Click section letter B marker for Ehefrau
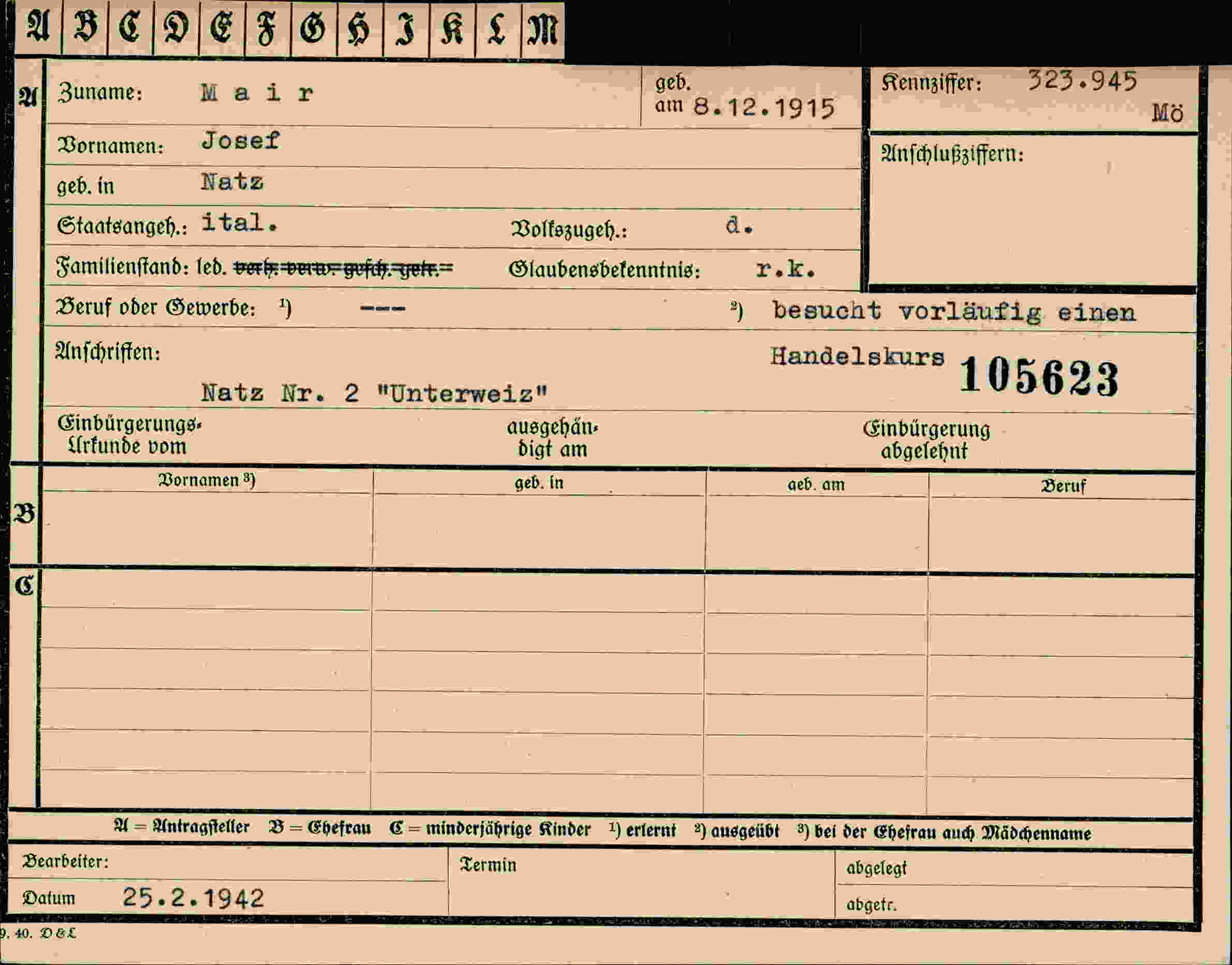This screenshot has height=965, width=1232. 25,513
